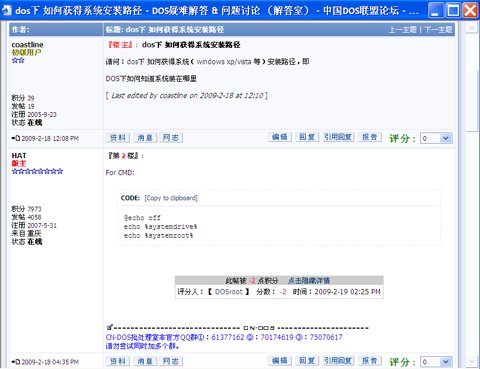480x369 pixels.
Task: Open the HAT author profile link
Action: click(x=19, y=156)
